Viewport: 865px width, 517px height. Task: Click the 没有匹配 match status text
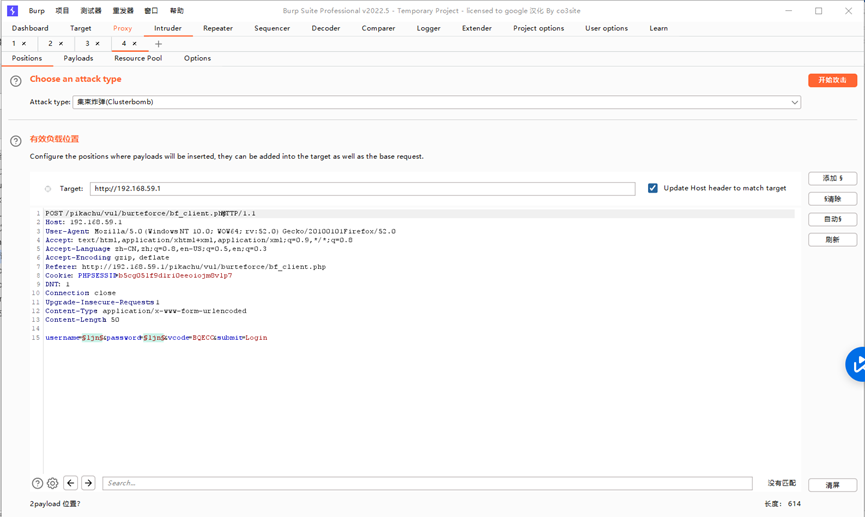point(782,483)
